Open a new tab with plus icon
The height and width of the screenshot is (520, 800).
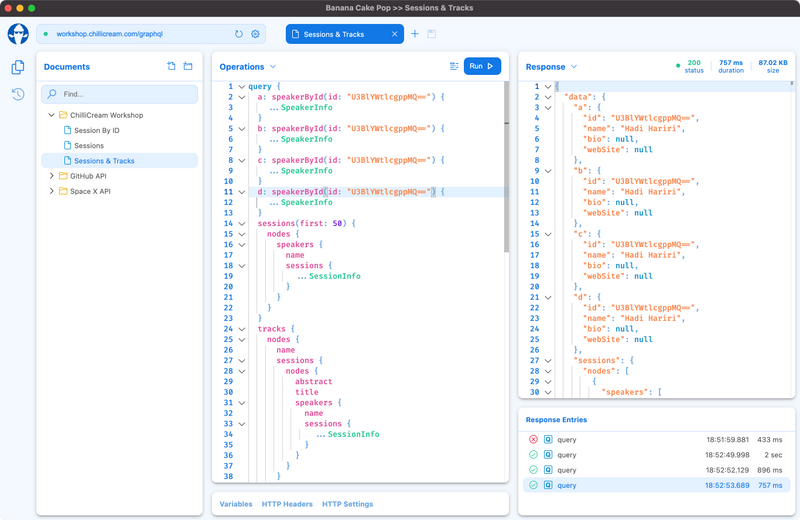pos(415,34)
